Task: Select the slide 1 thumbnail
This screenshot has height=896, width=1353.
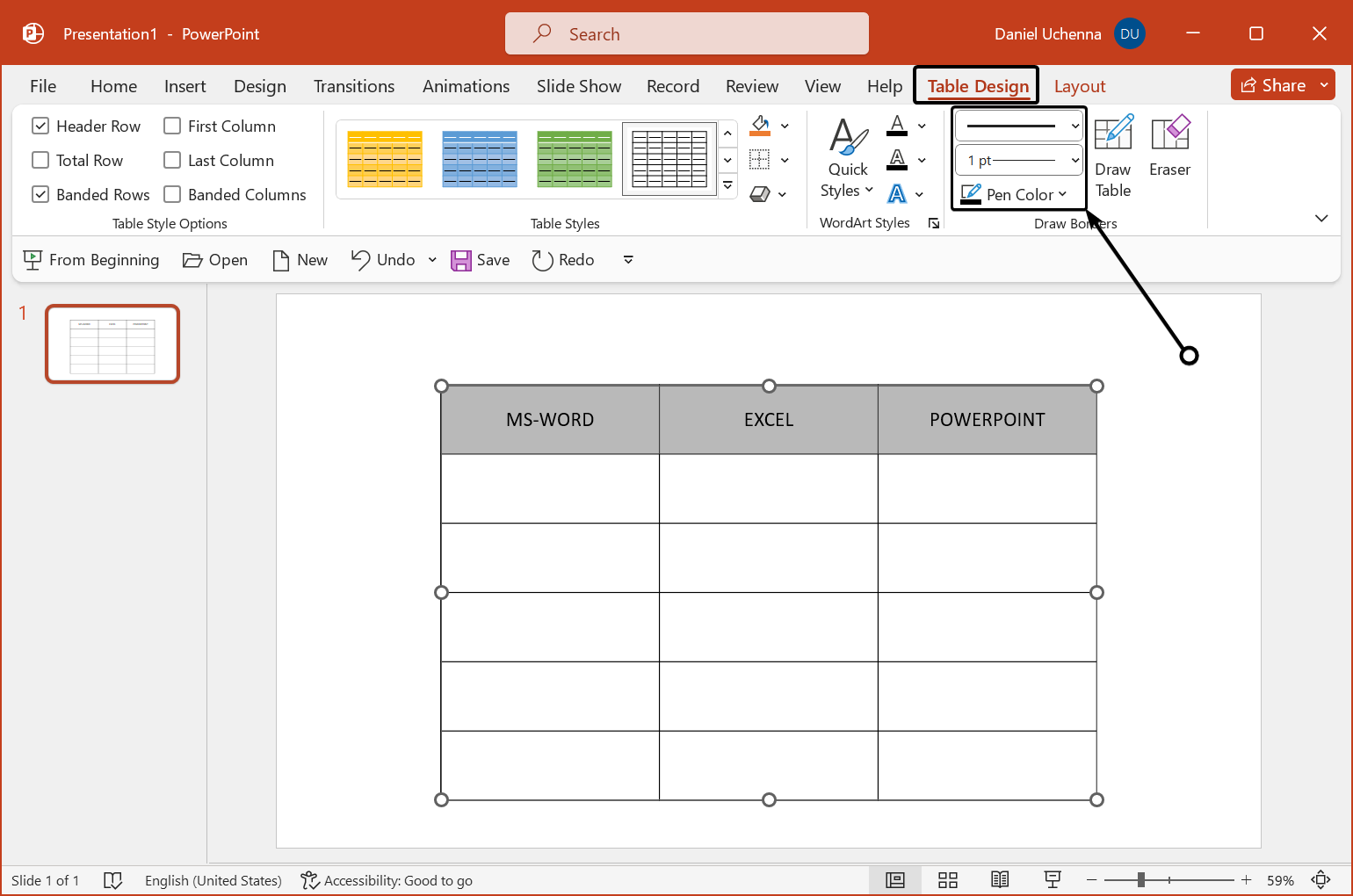Action: coord(112,343)
